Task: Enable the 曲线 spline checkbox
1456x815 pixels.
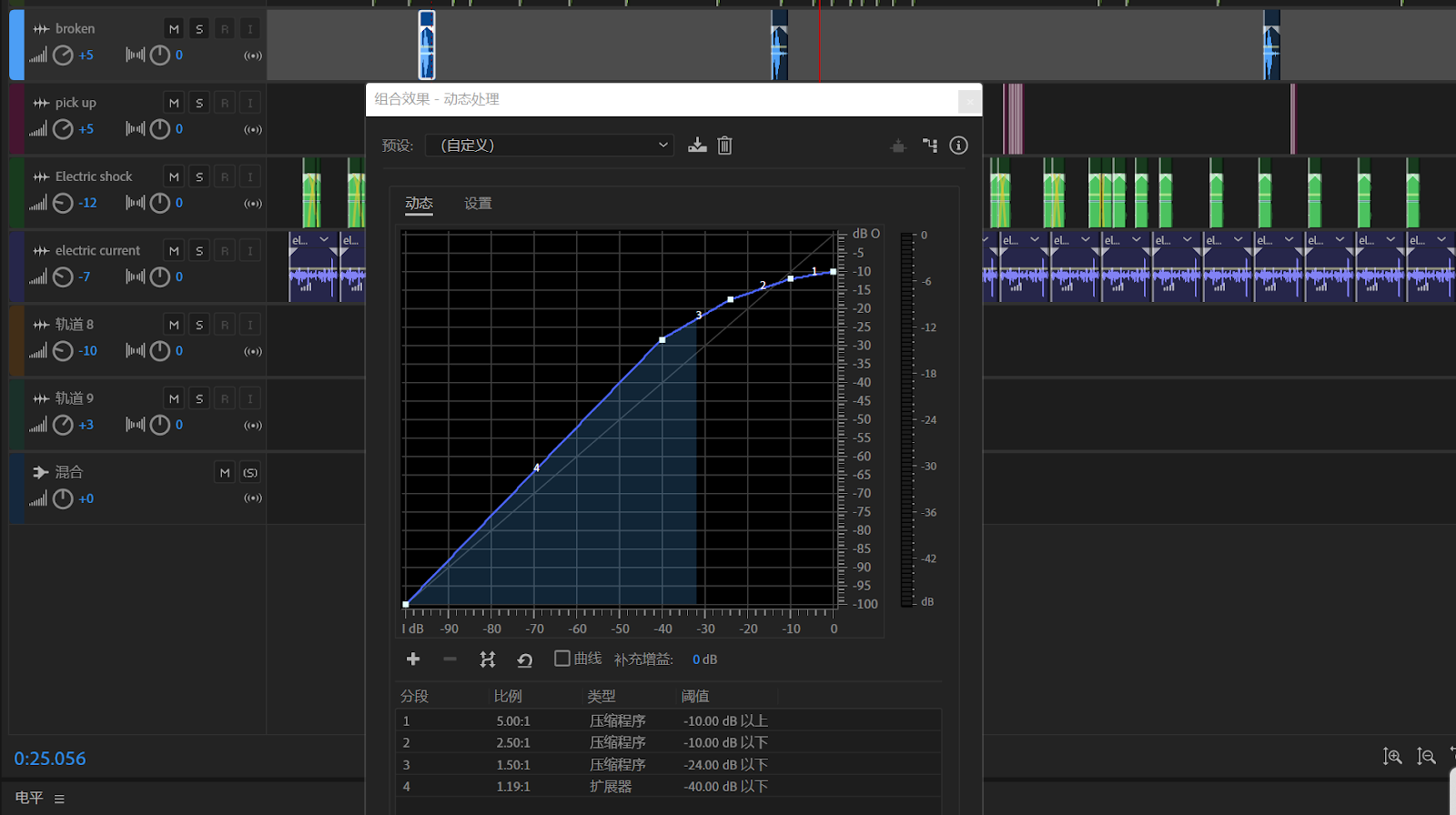Action: pyautogui.click(x=562, y=659)
